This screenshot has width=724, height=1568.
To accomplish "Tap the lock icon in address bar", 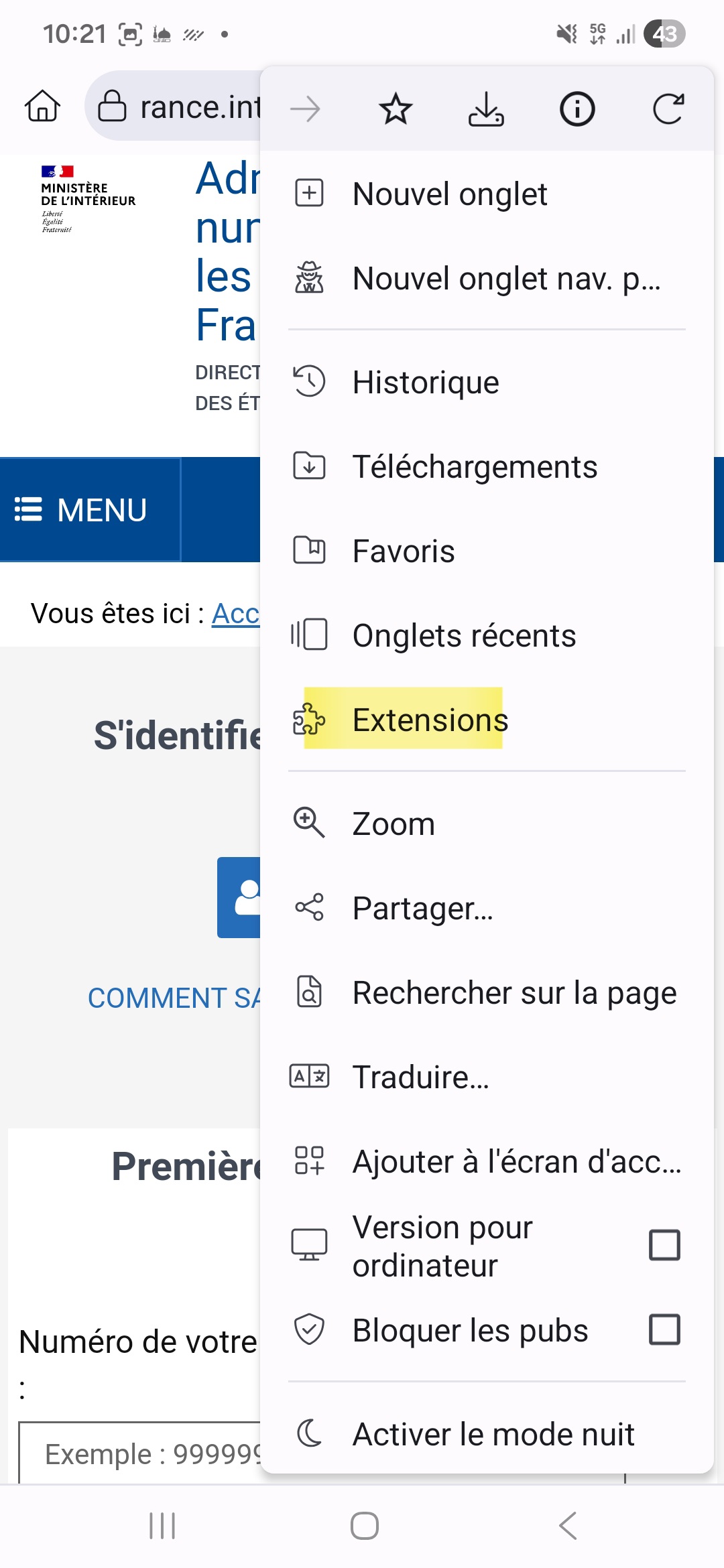I will [x=112, y=106].
